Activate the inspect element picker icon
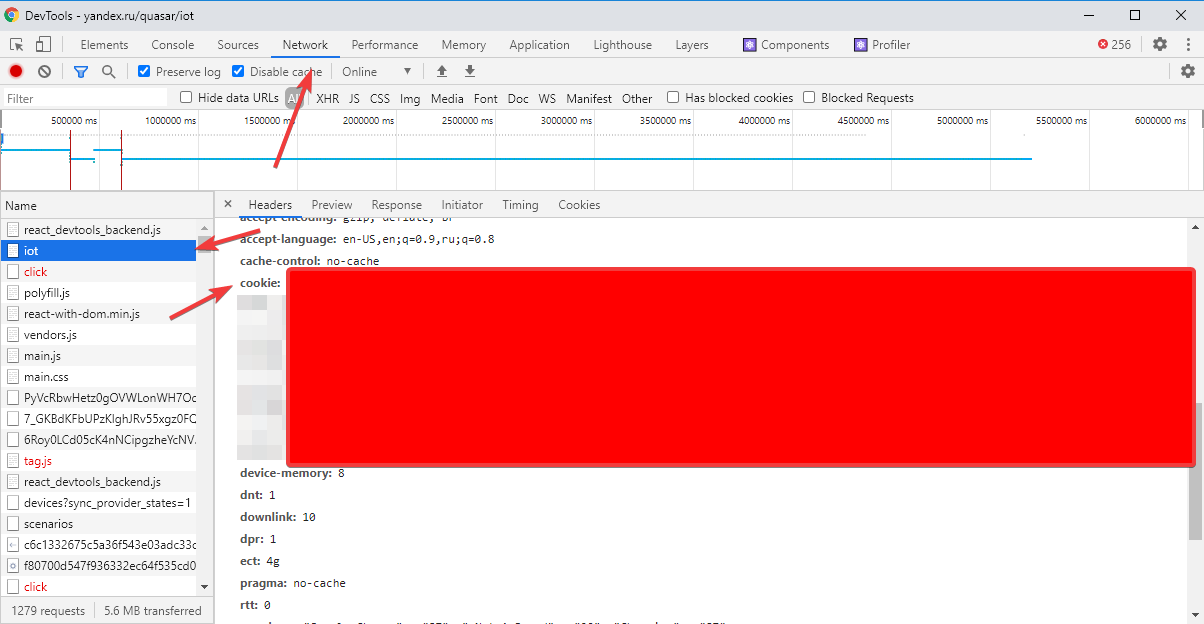The width and height of the screenshot is (1204, 624). point(17,44)
